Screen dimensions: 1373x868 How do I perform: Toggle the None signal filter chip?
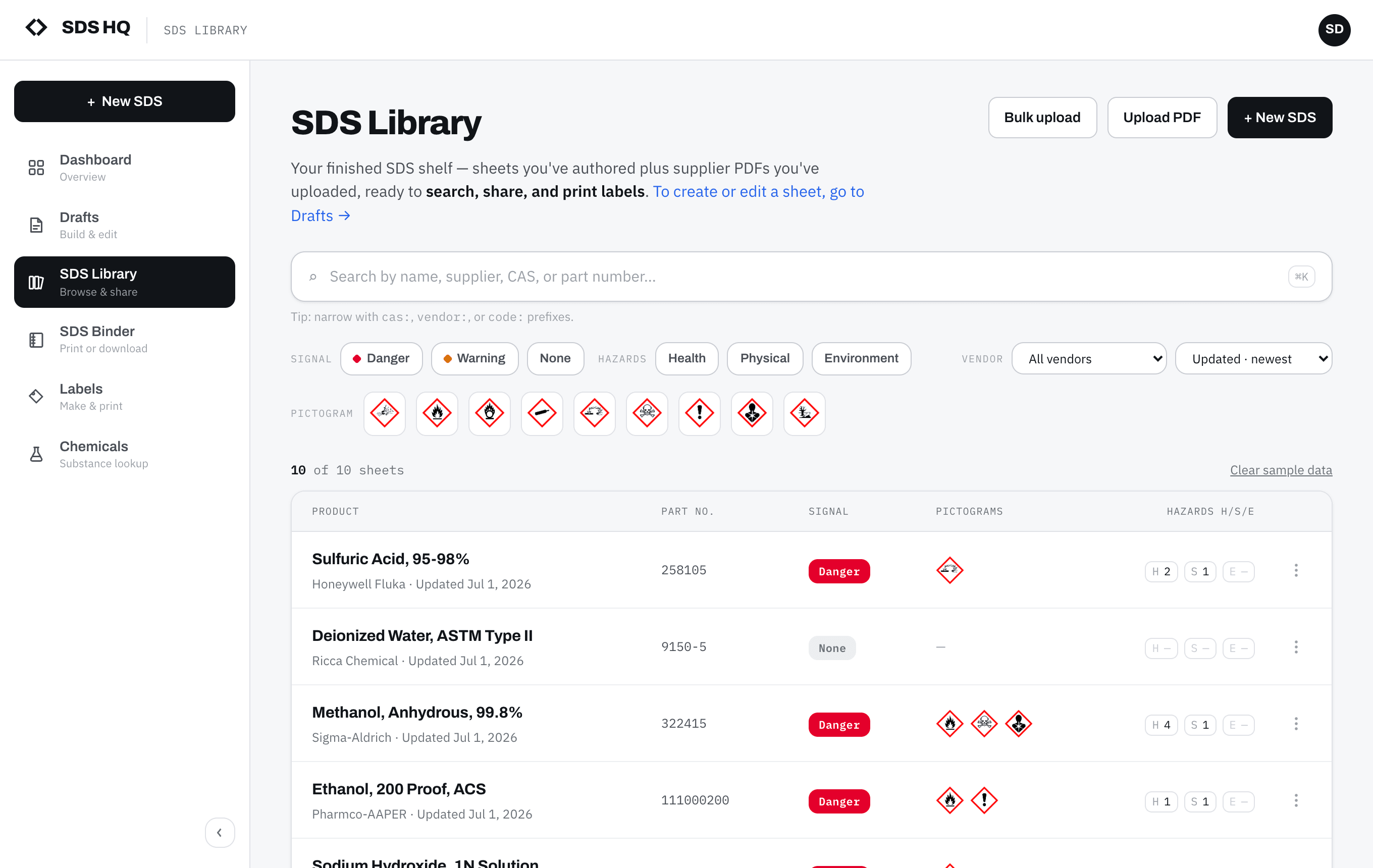[555, 358]
